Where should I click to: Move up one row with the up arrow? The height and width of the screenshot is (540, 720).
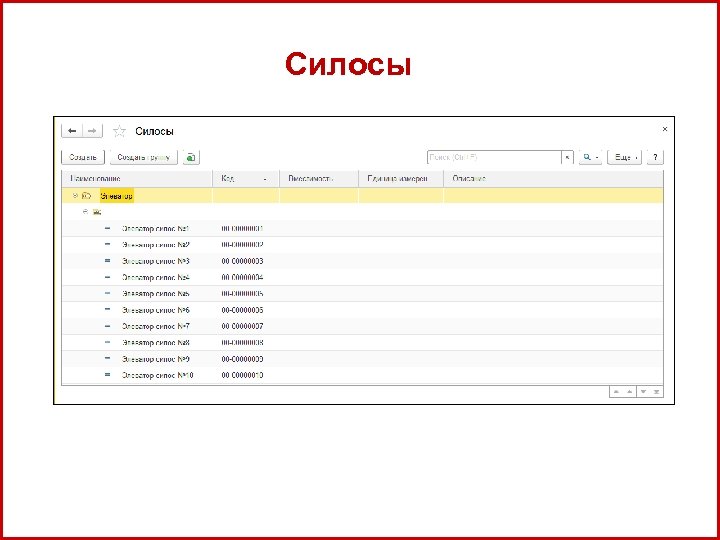tap(630, 392)
